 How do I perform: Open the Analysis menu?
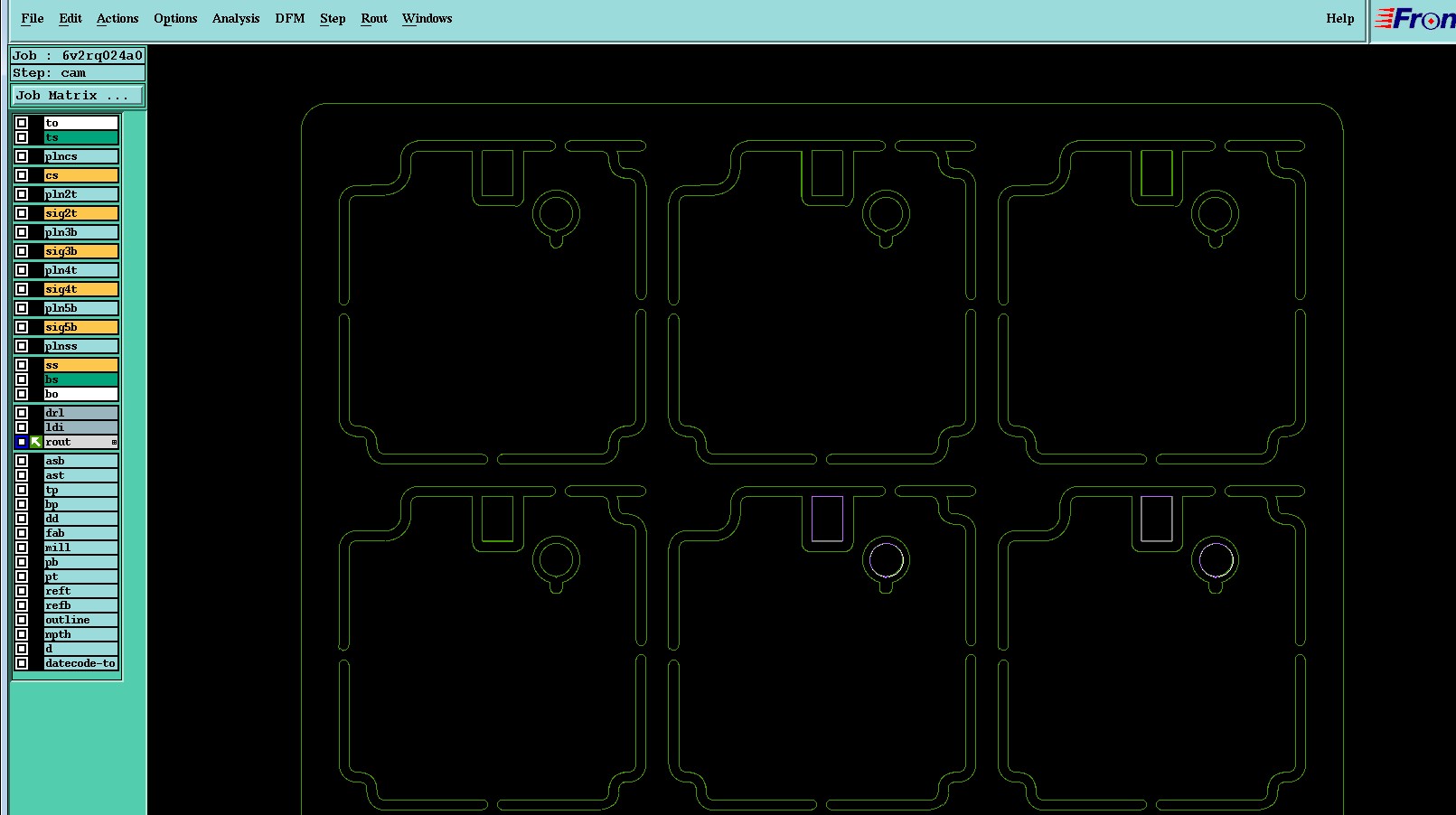(x=236, y=18)
